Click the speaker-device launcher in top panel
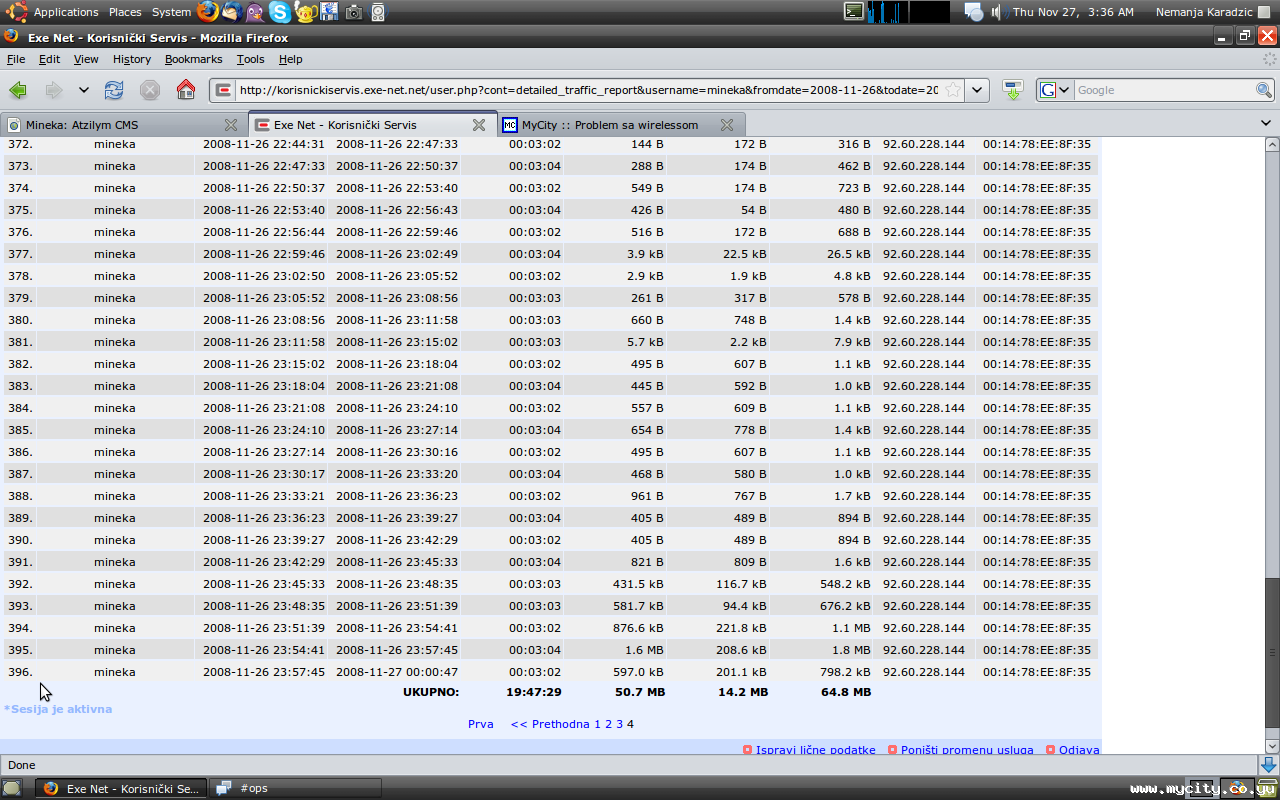This screenshot has height=800, width=1280. coord(377,12)
